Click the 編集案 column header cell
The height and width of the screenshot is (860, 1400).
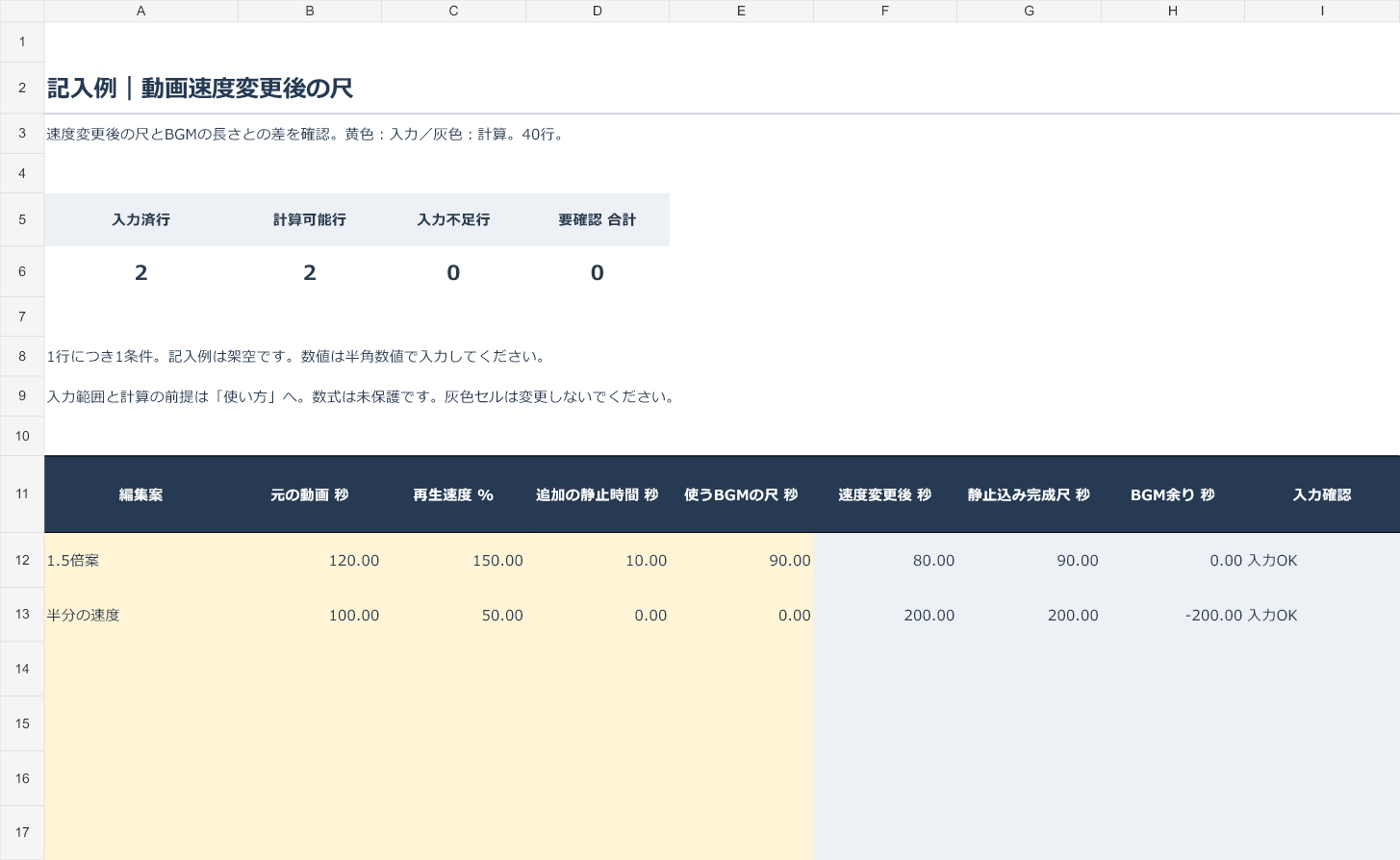(140, 494)
